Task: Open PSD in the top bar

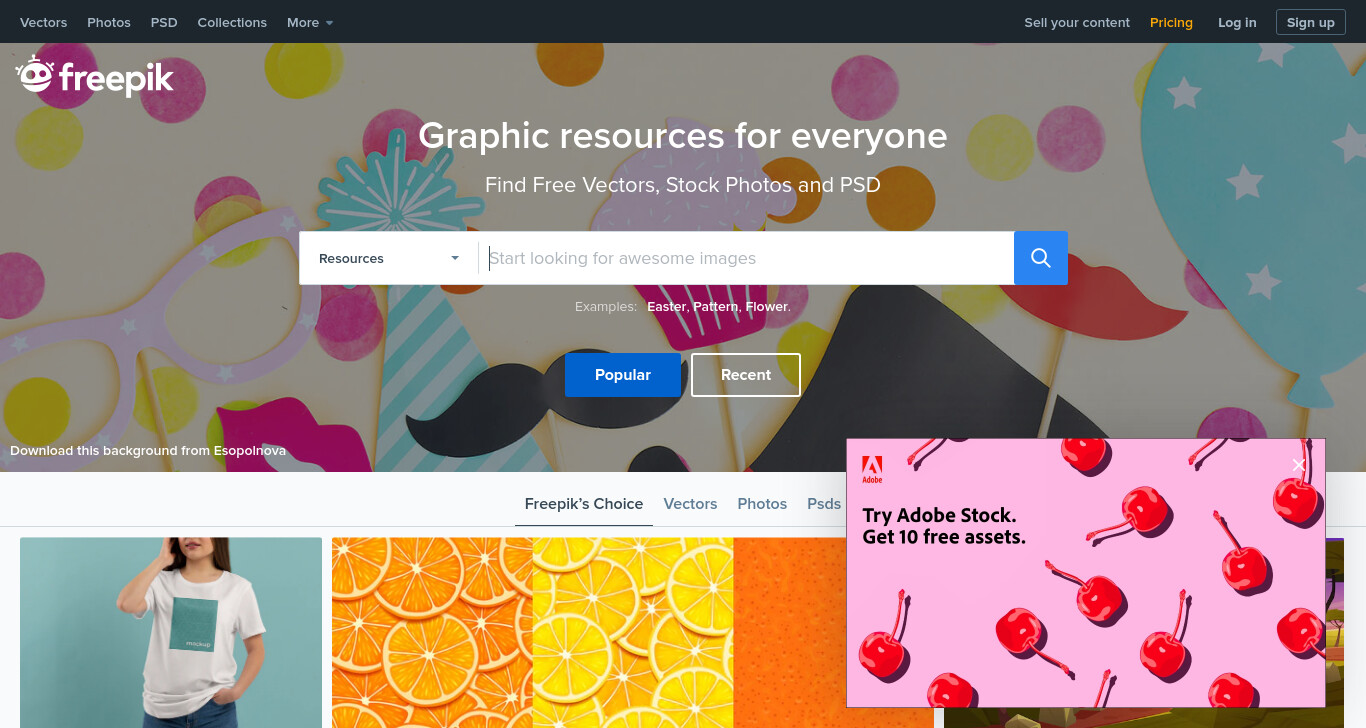Action: pyautogui.click(x=164, y=22)
